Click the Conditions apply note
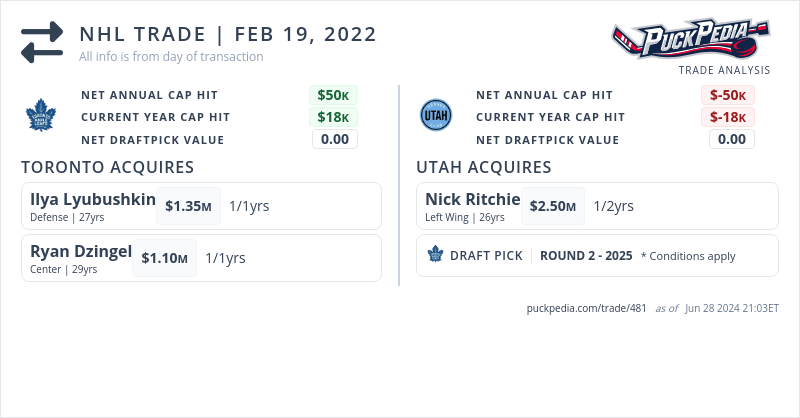Screen dimensions: 800x418 click(x=688, y=256)
